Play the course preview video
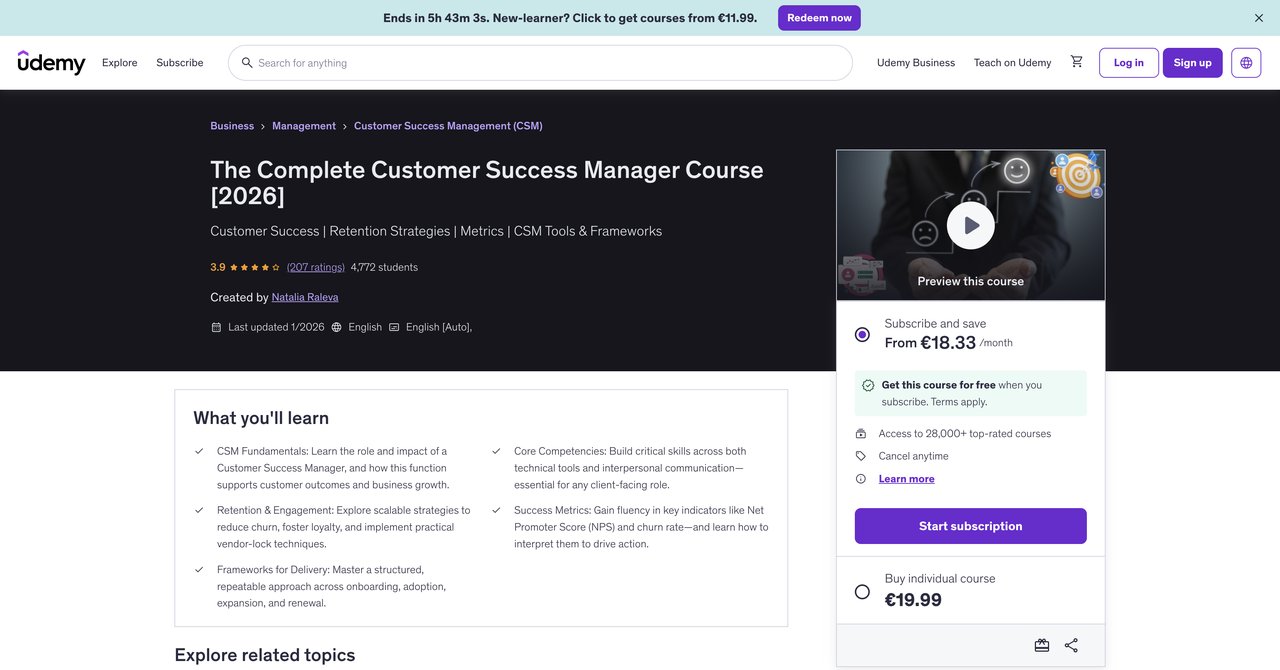Viewport: 1280px width, 670px height. pos(971,225)
